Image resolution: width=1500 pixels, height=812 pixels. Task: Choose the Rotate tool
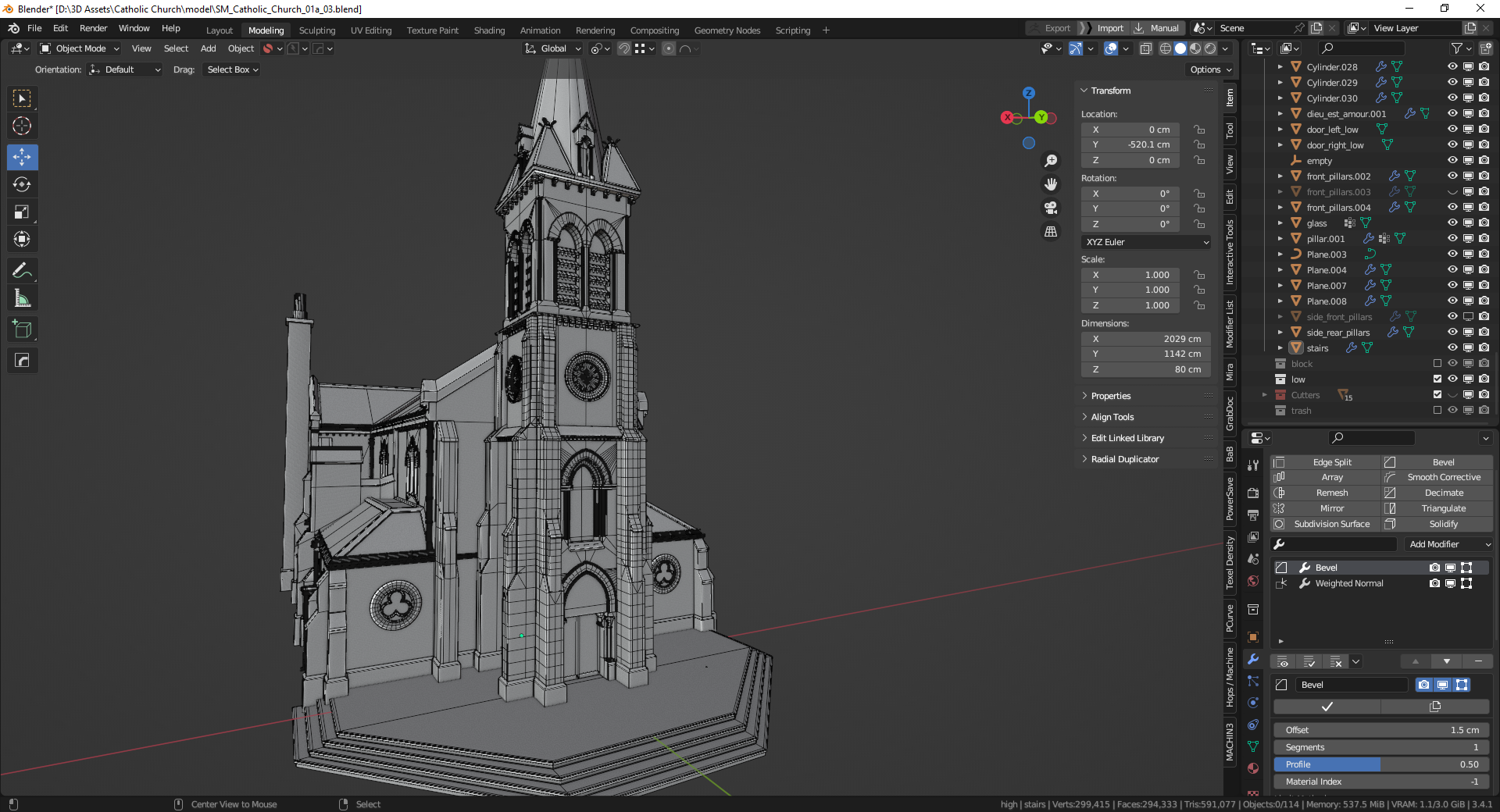click(x=22, y=184)
